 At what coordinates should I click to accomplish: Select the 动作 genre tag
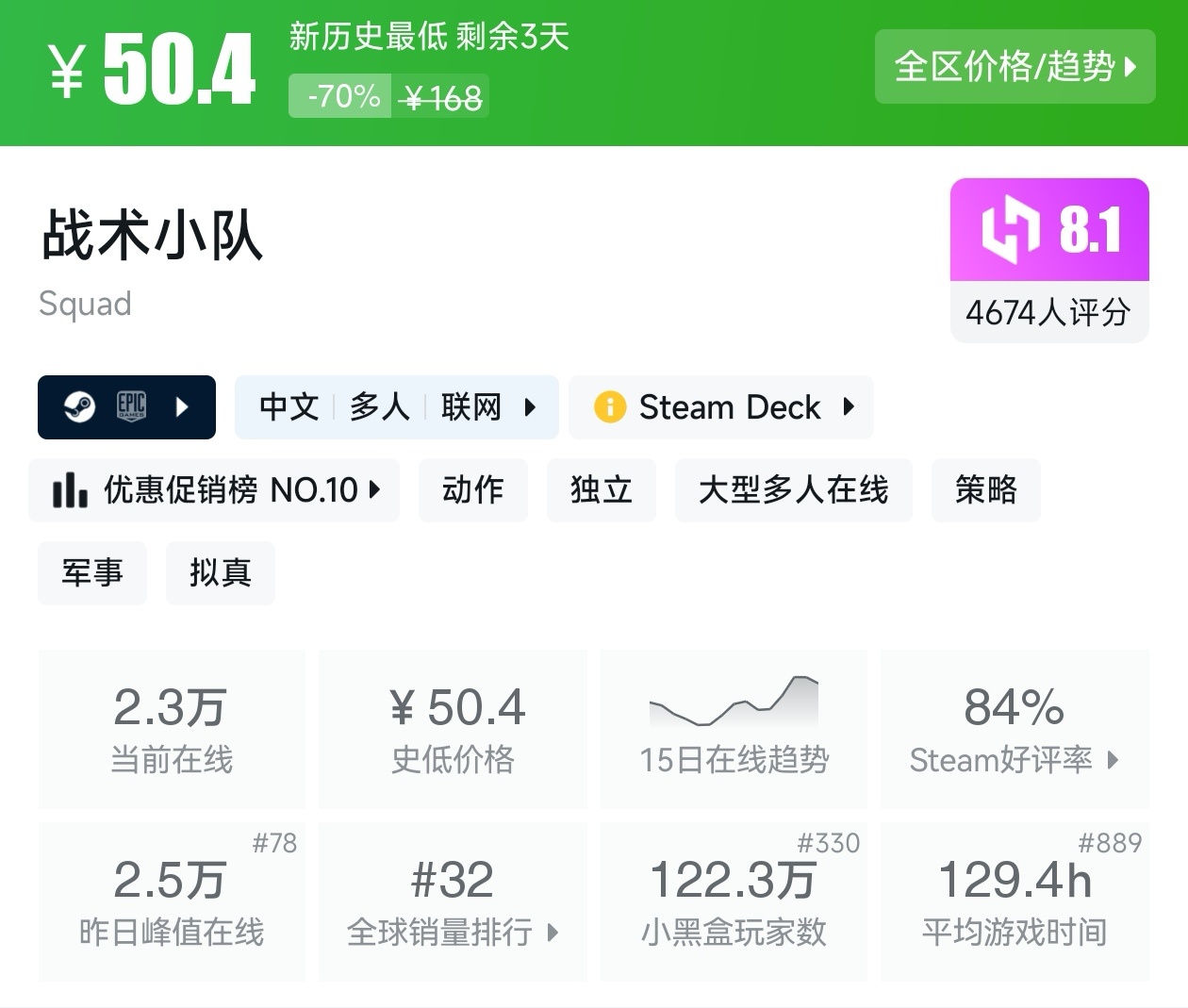click(x=472, y=489)
